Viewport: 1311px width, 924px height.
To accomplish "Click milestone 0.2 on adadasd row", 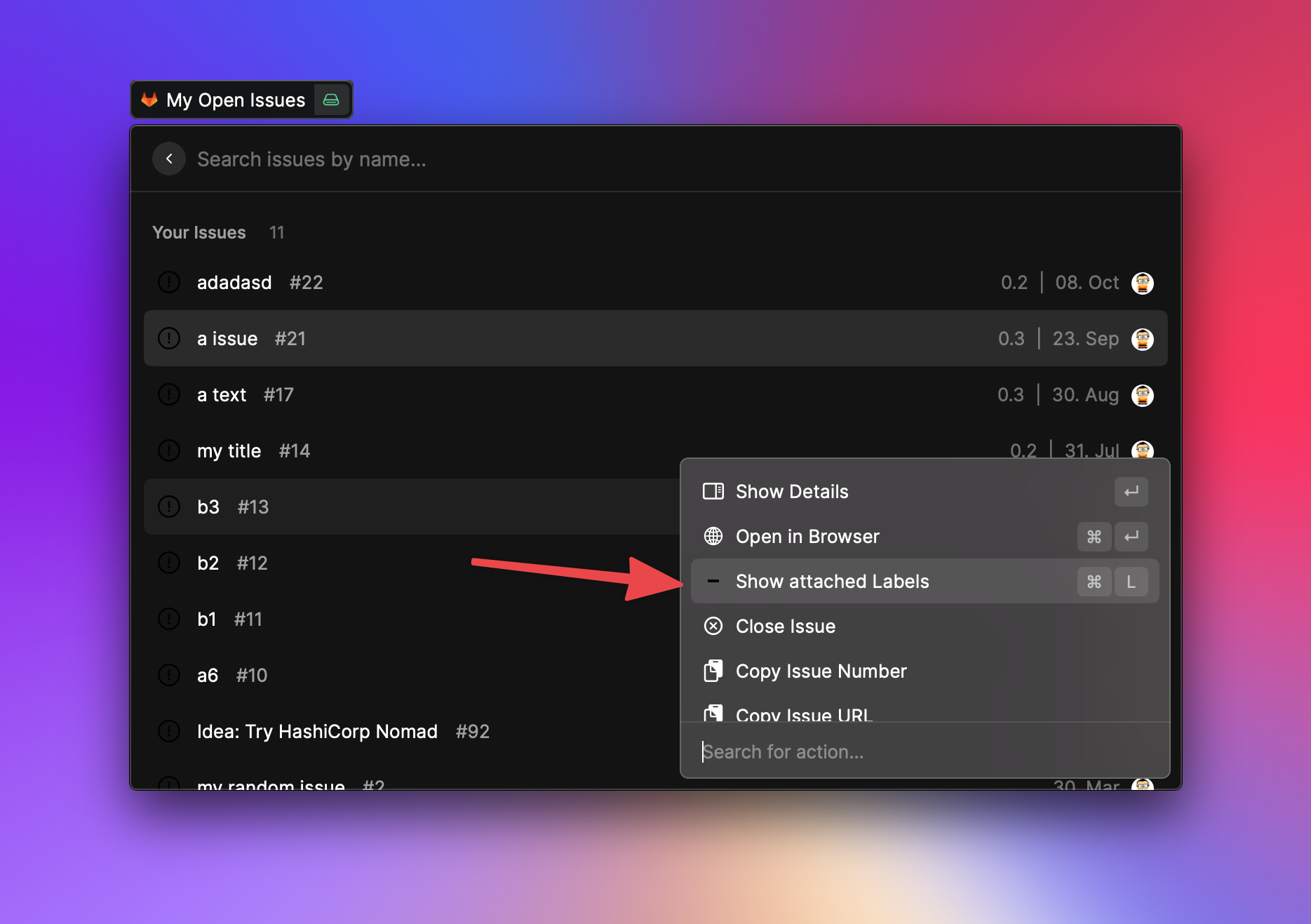I will (x=1014, y=283).
